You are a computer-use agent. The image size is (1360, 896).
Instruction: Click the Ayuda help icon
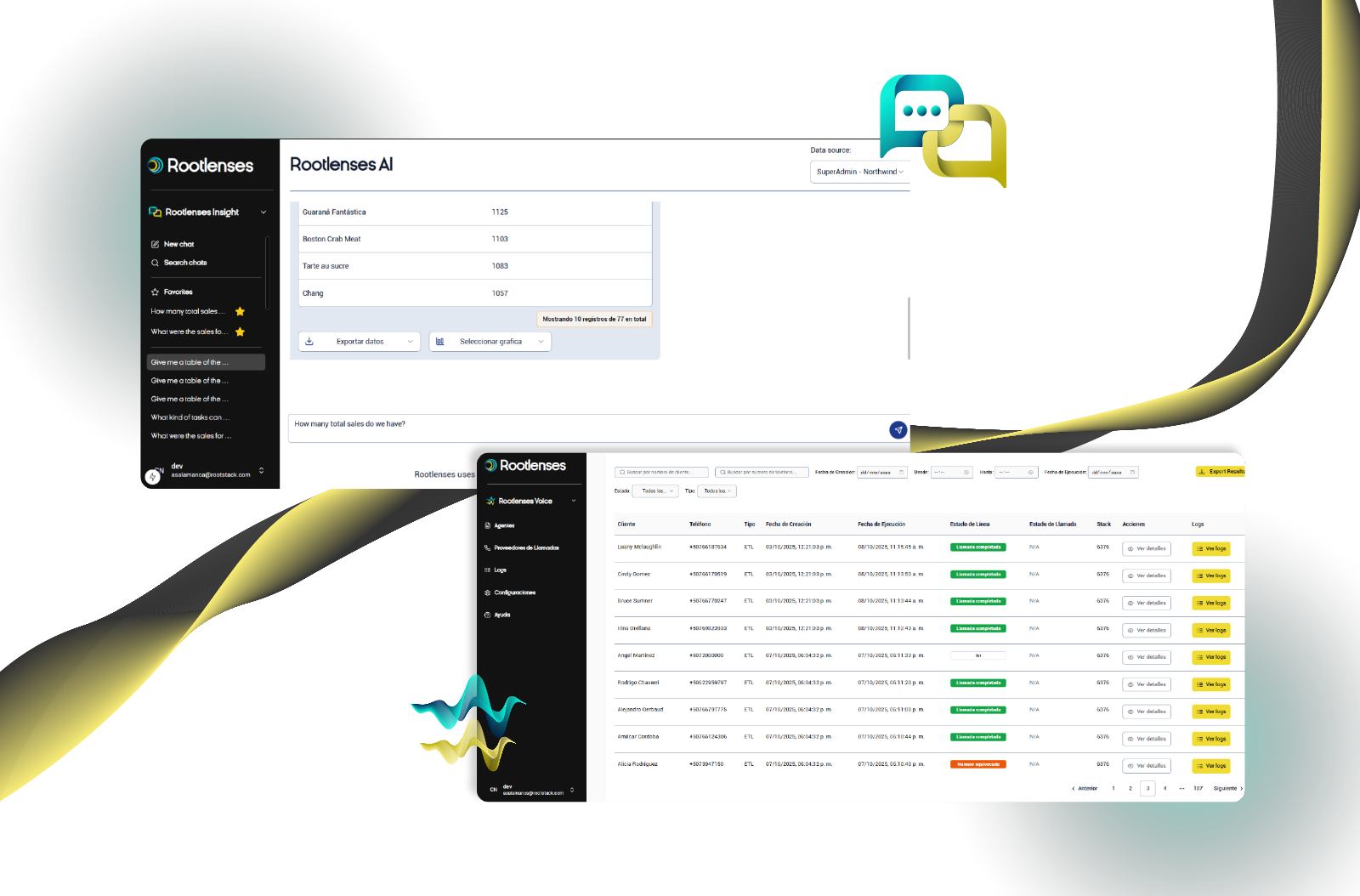coord(487,615)
